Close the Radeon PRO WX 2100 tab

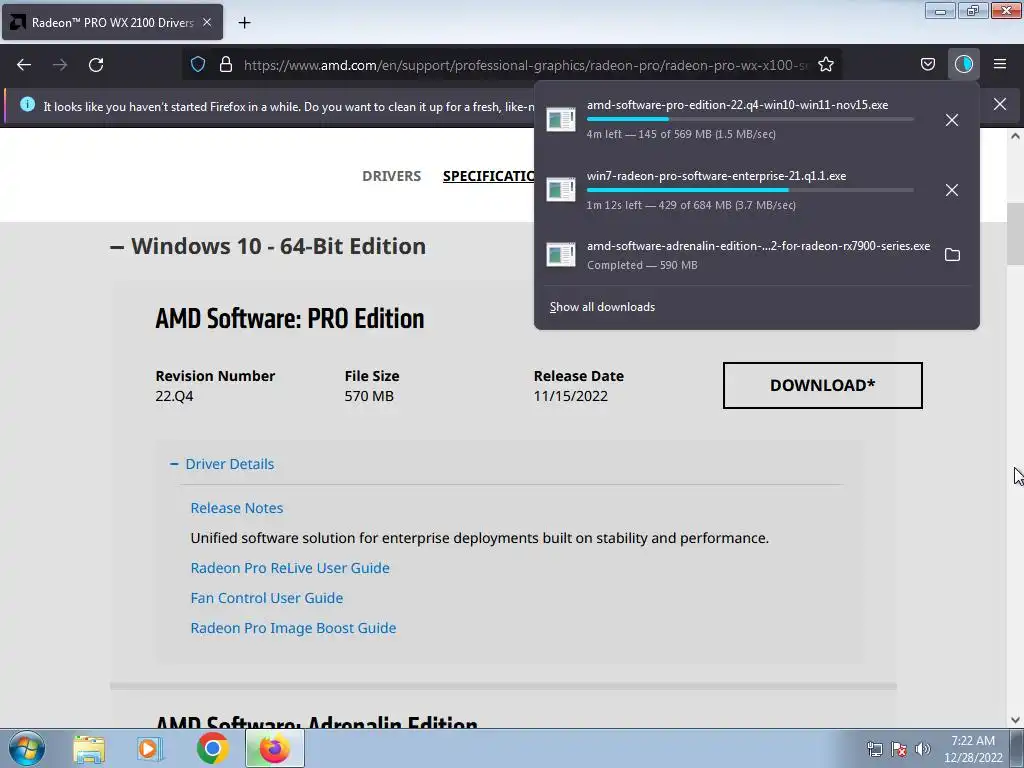pos(207,22)
